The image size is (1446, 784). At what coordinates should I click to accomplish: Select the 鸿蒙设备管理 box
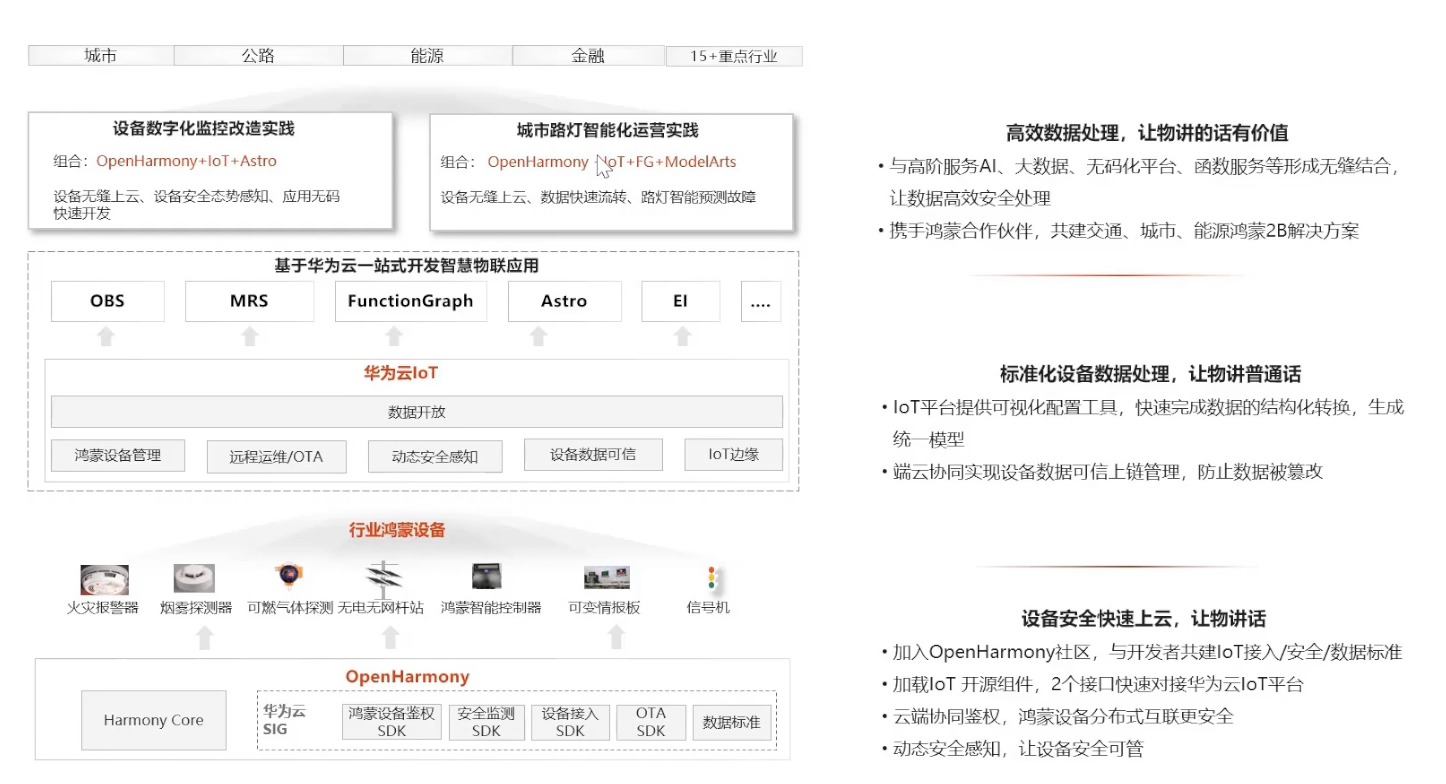tap(118, 456)
